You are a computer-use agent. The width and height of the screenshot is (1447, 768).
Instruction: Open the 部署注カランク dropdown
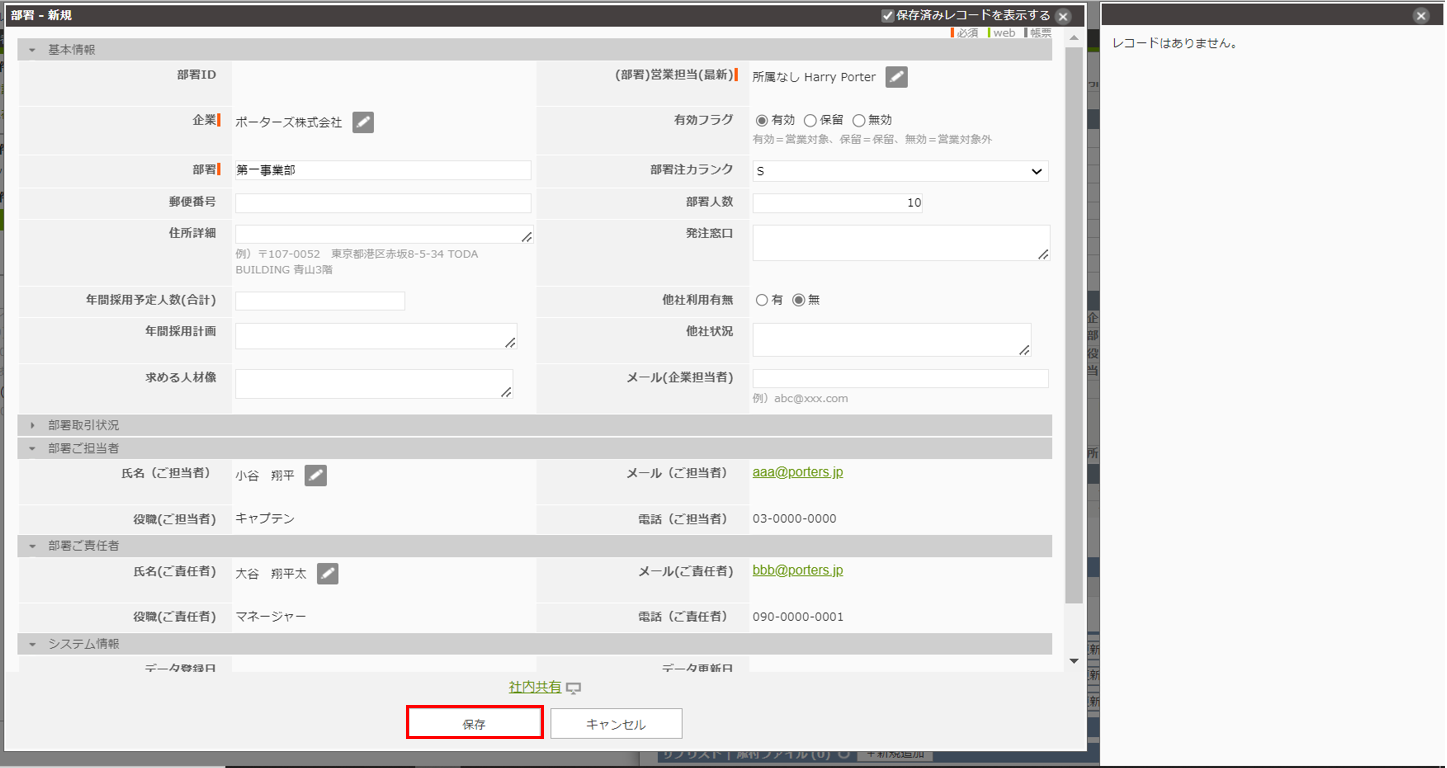click(900, 171)
